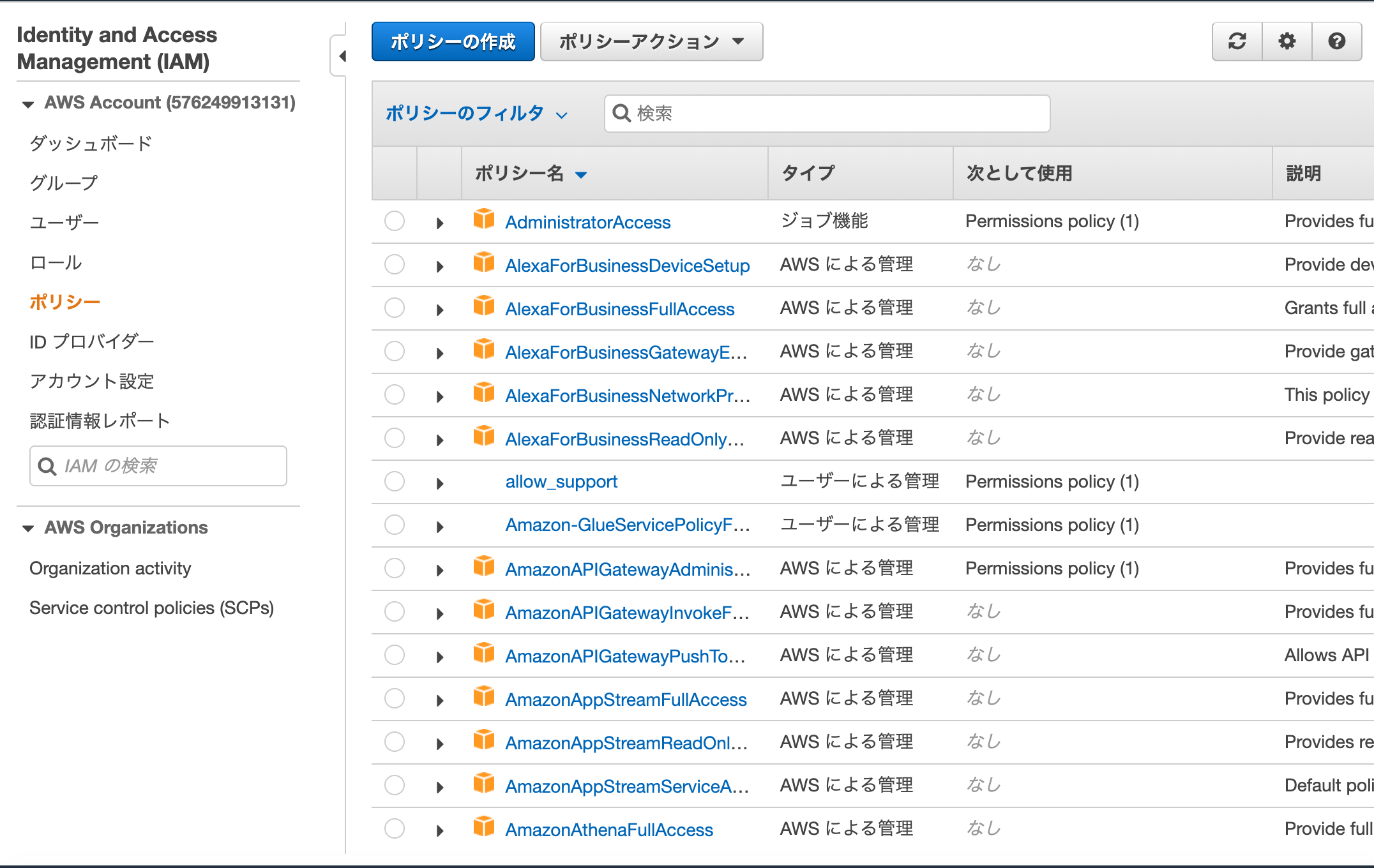The image size is (1374, 868).
Task: Expand the AmazonAppStreamServiceA… row details
Action: coord(440,788)
